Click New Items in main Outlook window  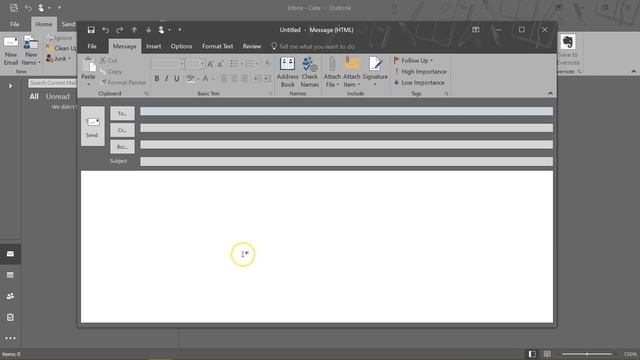point(31,51)
